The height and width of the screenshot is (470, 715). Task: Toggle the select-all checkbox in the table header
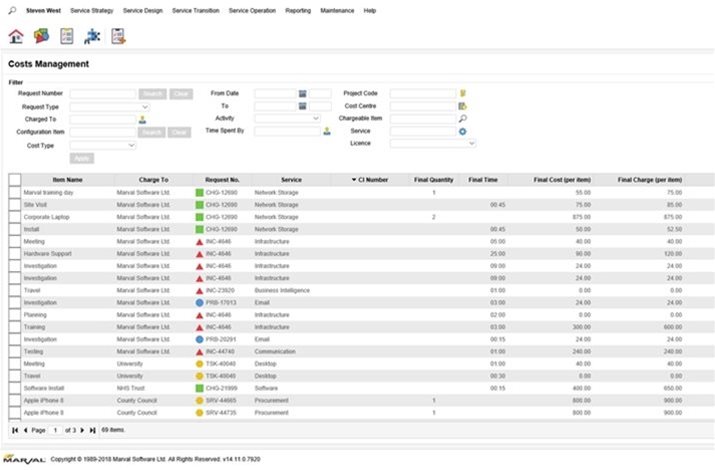[15, 180]
